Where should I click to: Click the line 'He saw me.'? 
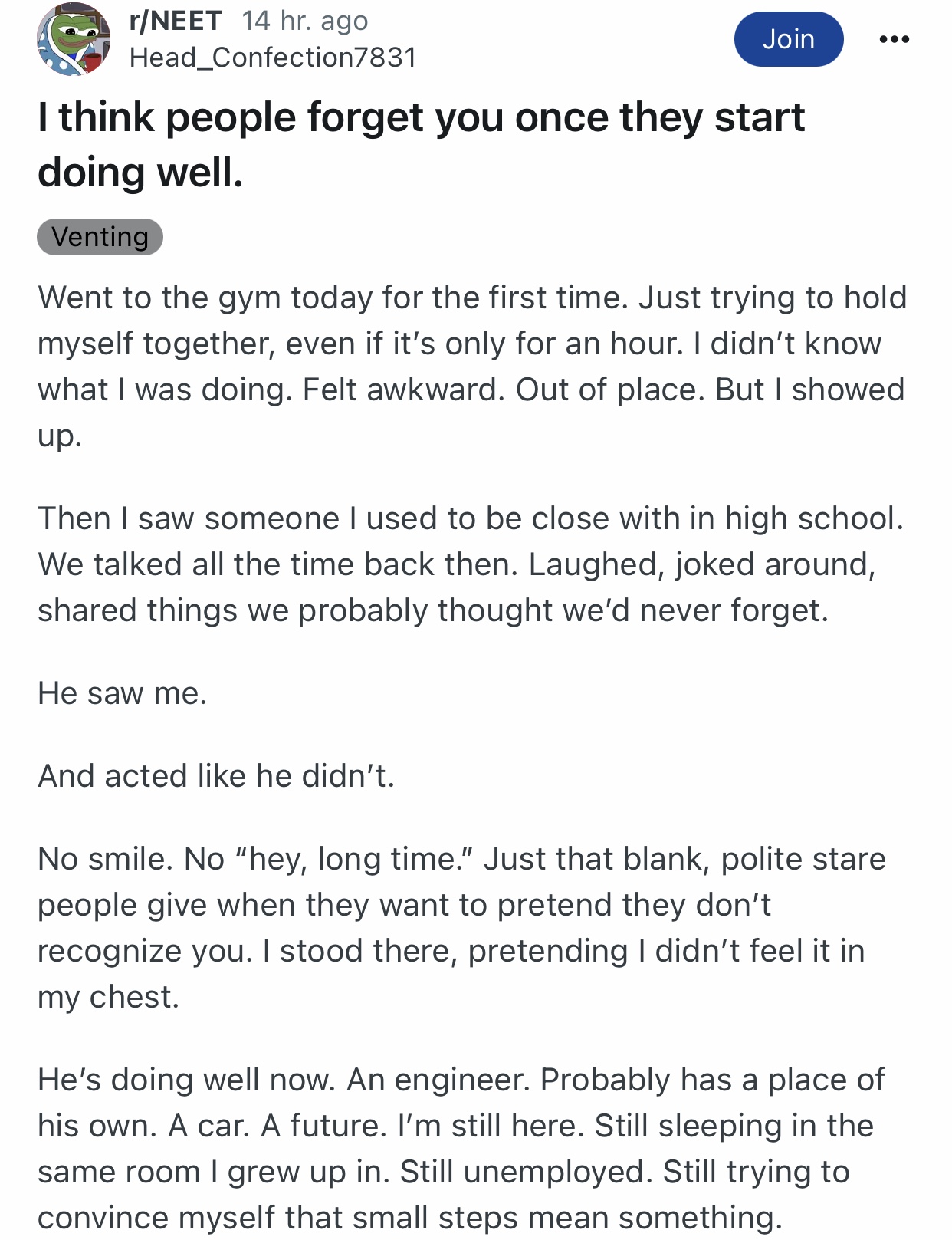coord(123,693)
